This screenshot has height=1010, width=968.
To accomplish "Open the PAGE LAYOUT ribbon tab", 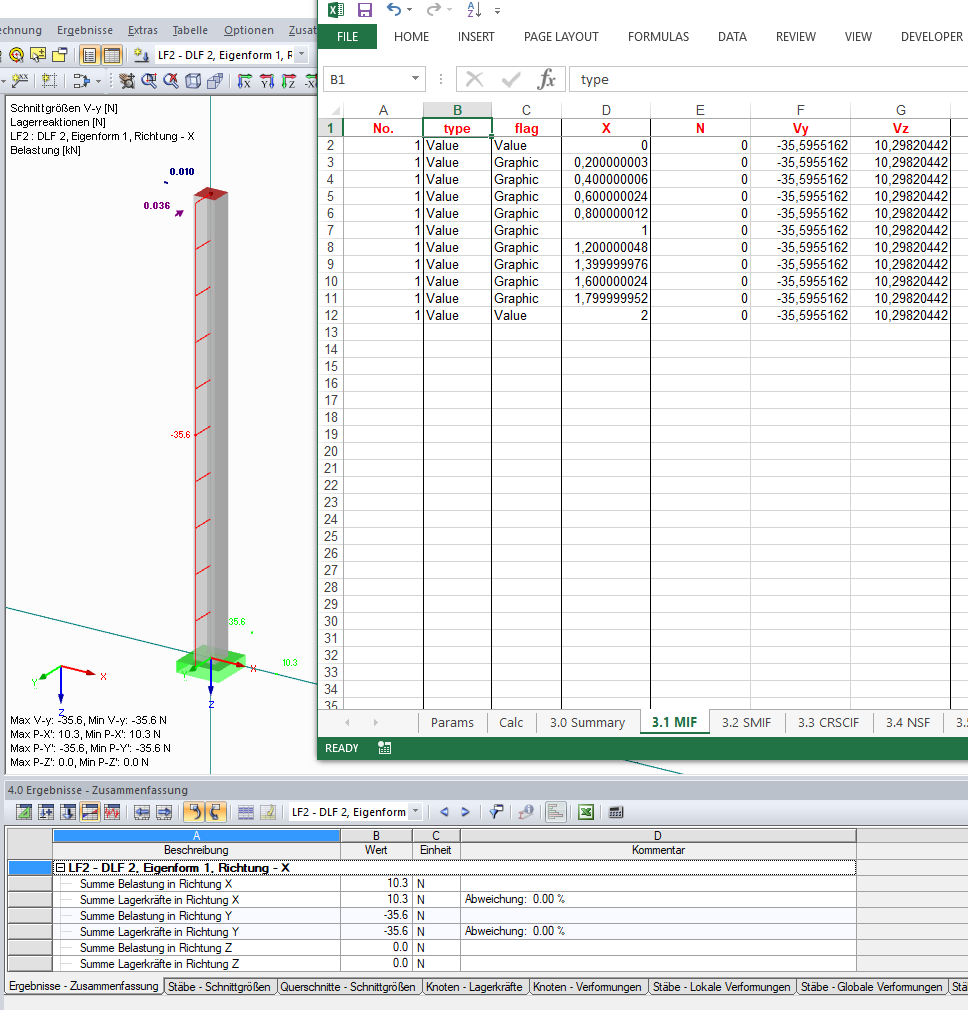I will tap(561, 37).
